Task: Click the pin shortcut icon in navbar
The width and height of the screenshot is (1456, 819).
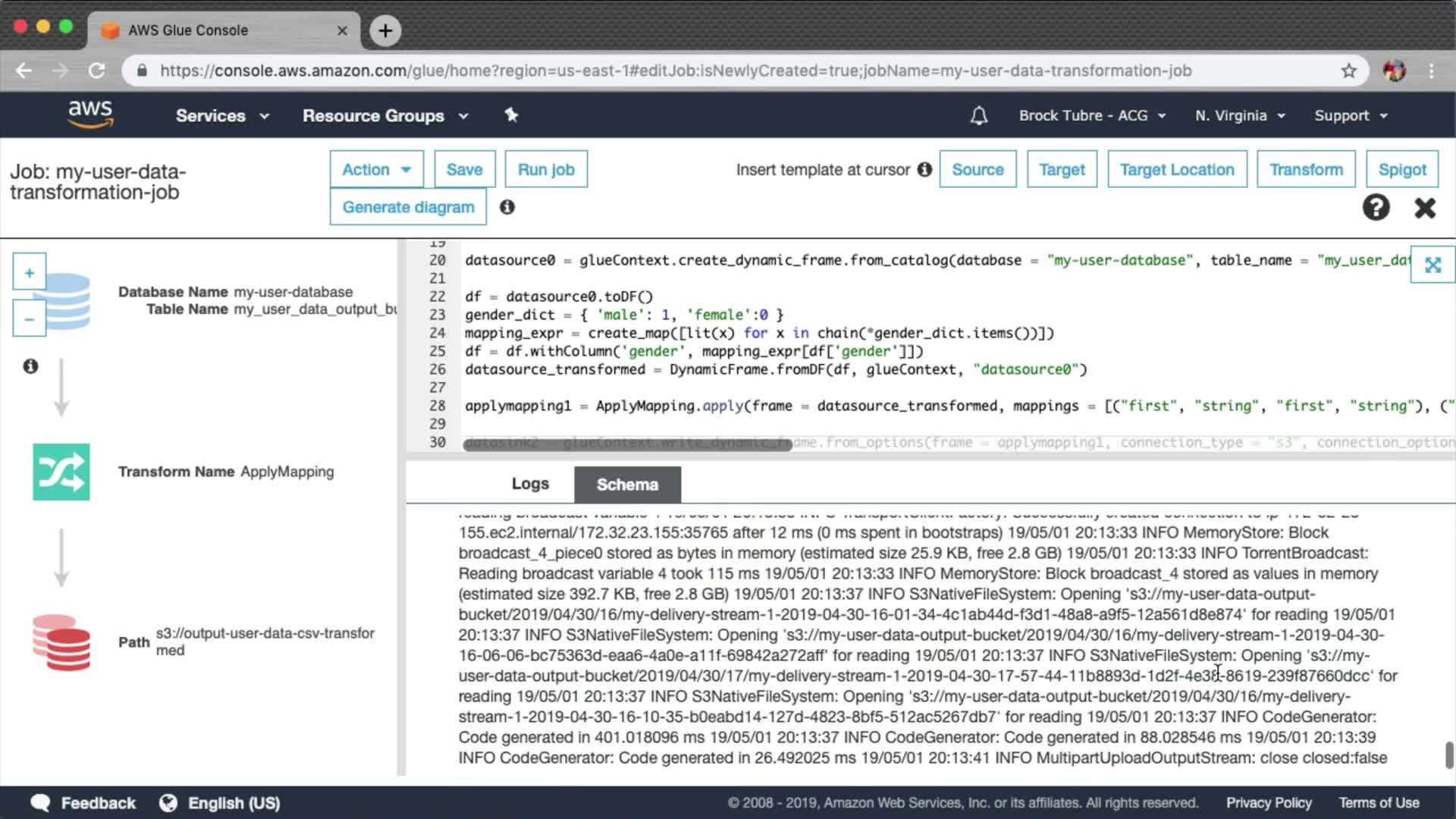Action: [511, 115]
